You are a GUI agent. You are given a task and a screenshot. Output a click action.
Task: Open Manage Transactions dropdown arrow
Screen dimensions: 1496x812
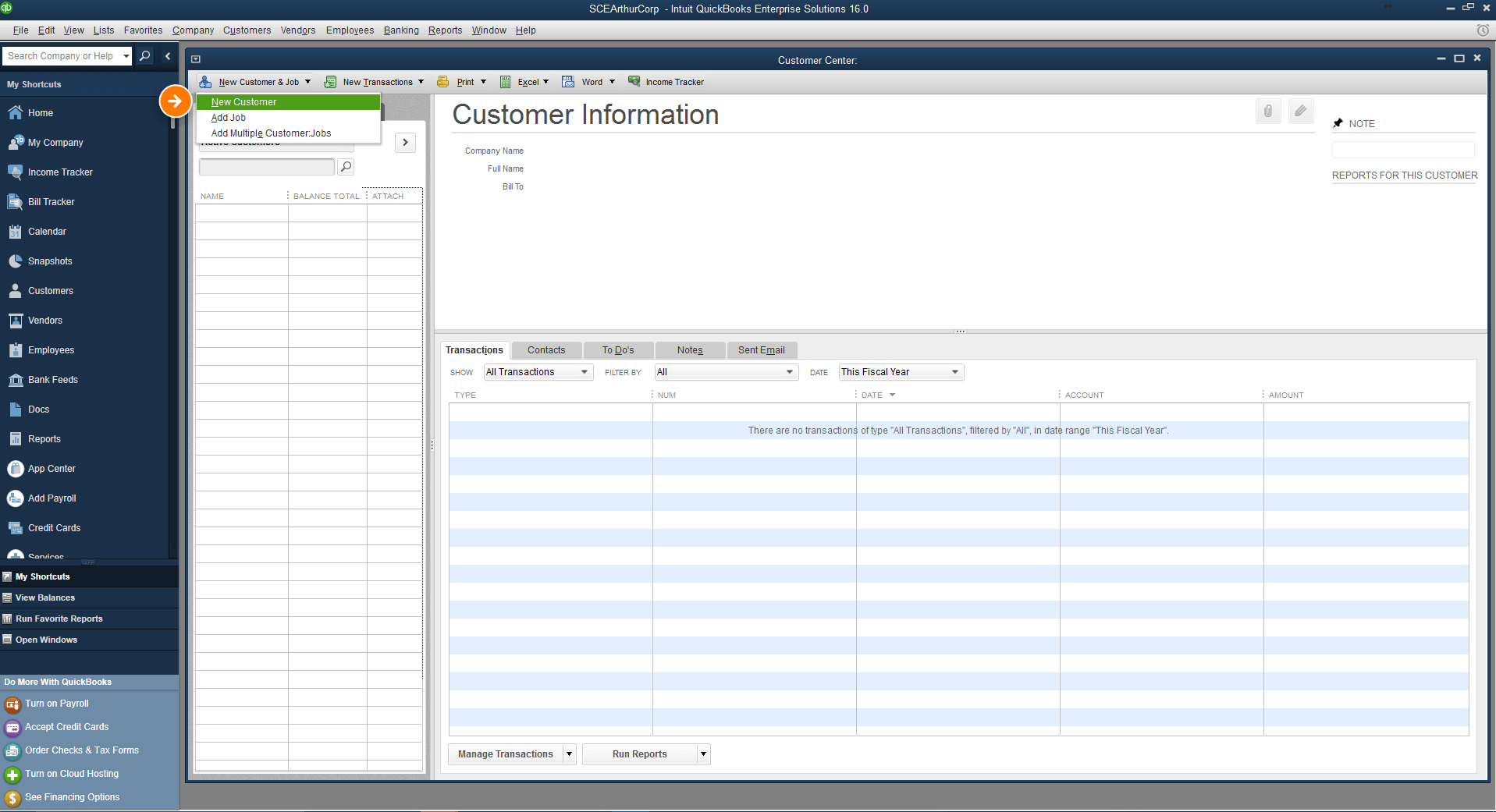click(x=569, y=754)
